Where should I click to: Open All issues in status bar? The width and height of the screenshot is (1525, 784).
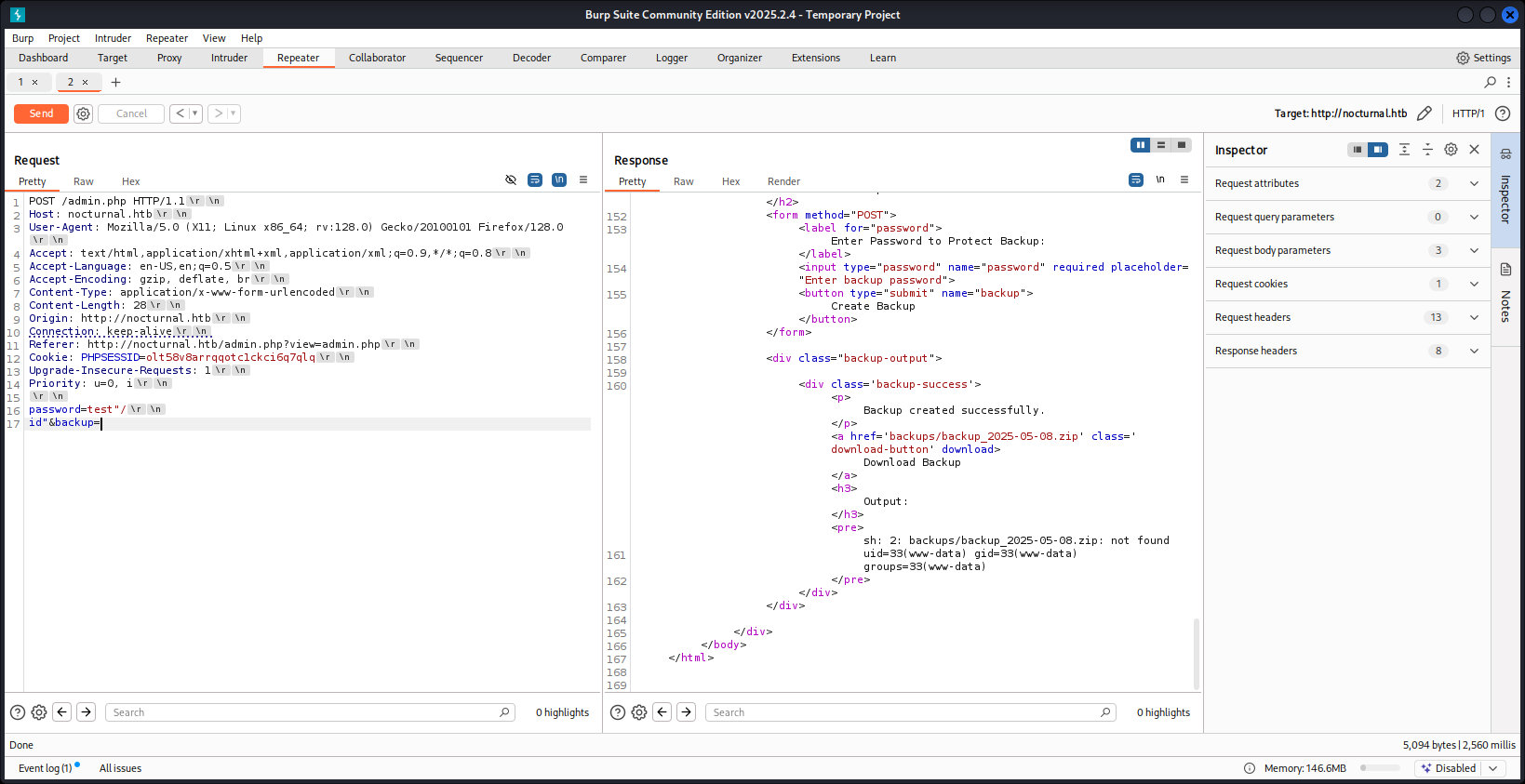pyautogui.click(x=120, y=768)
